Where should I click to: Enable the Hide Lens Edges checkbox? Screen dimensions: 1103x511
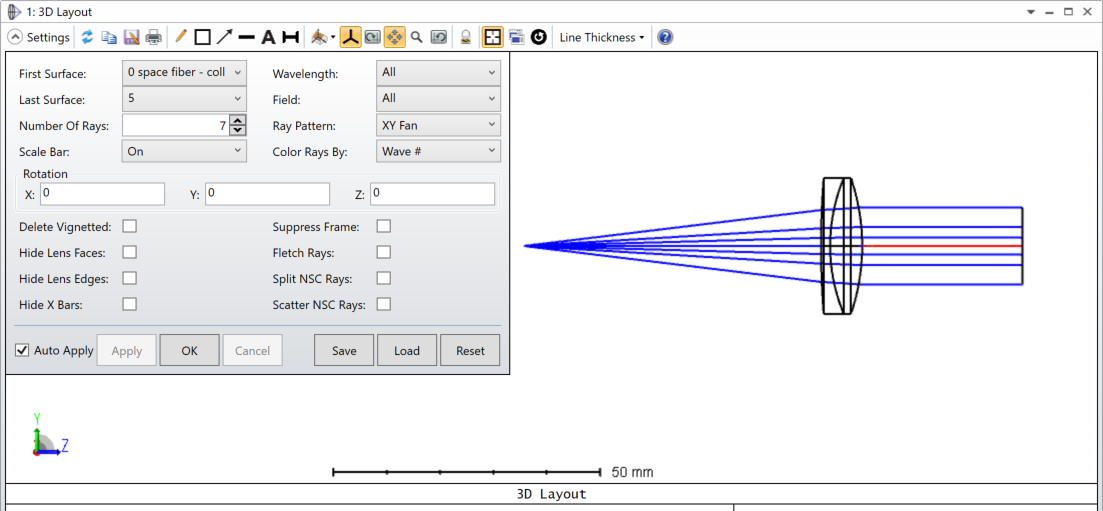(x=129, y=278)
